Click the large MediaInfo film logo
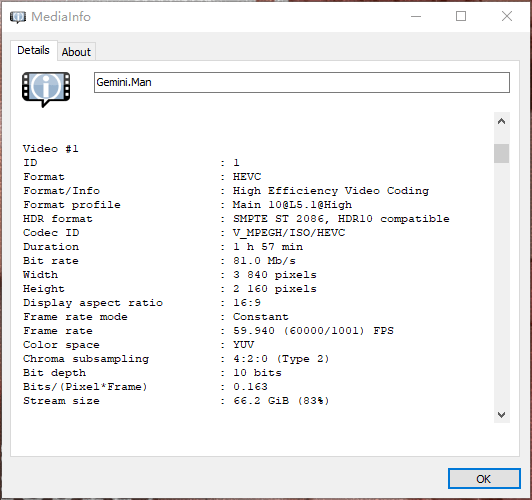Image resolution: width=532 pixels, height=500 pixels. click(x=46, y=89)
